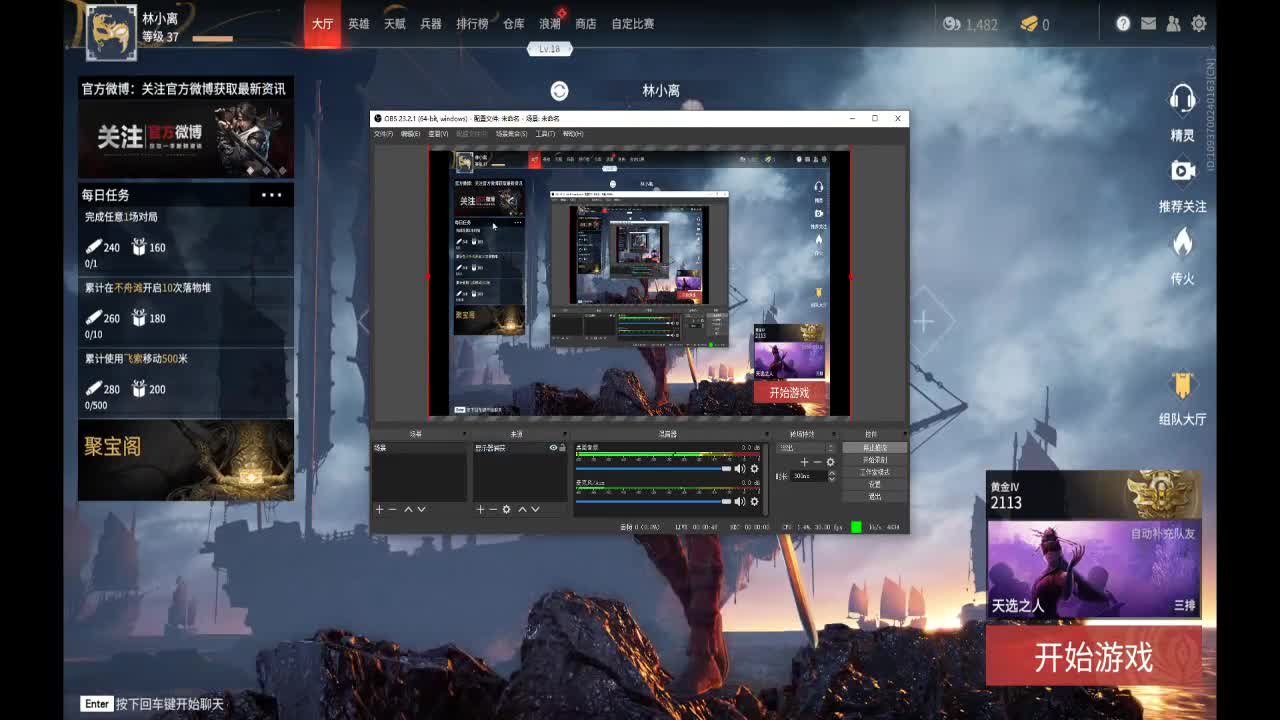Open OBS 编辑(E) menu
Screen dimensions: 1280x720
[x=410, y=134]
